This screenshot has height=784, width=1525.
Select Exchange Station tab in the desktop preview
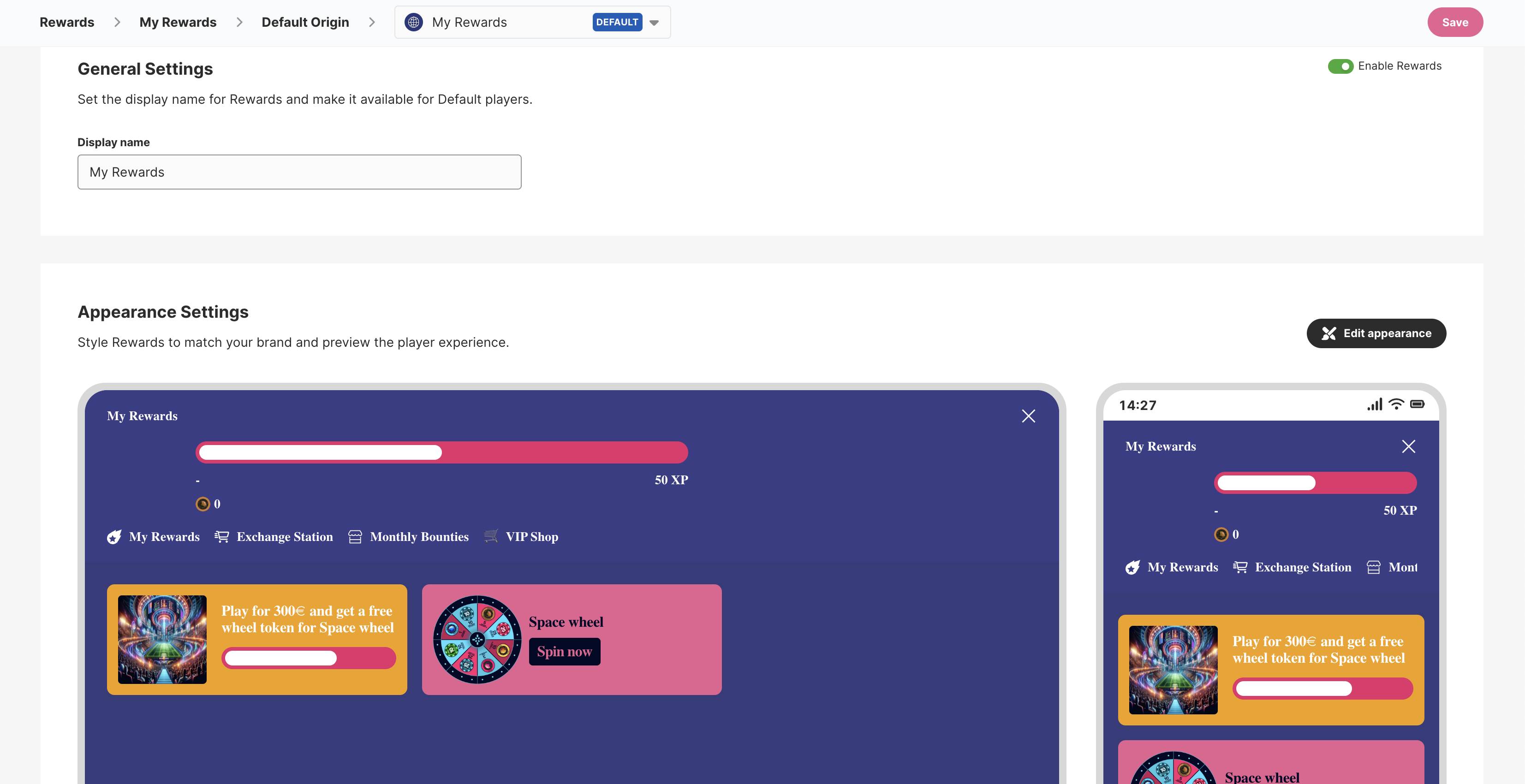[284, 537]
